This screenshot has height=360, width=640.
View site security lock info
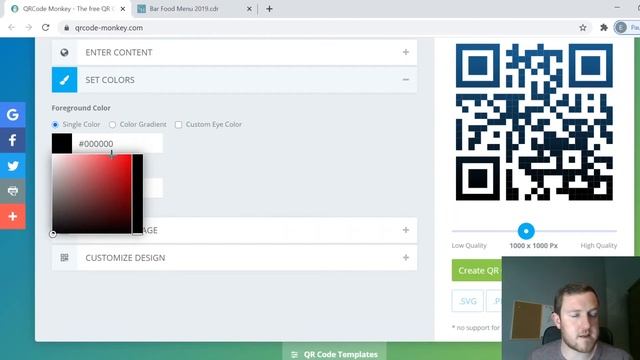tap(67, 28)
